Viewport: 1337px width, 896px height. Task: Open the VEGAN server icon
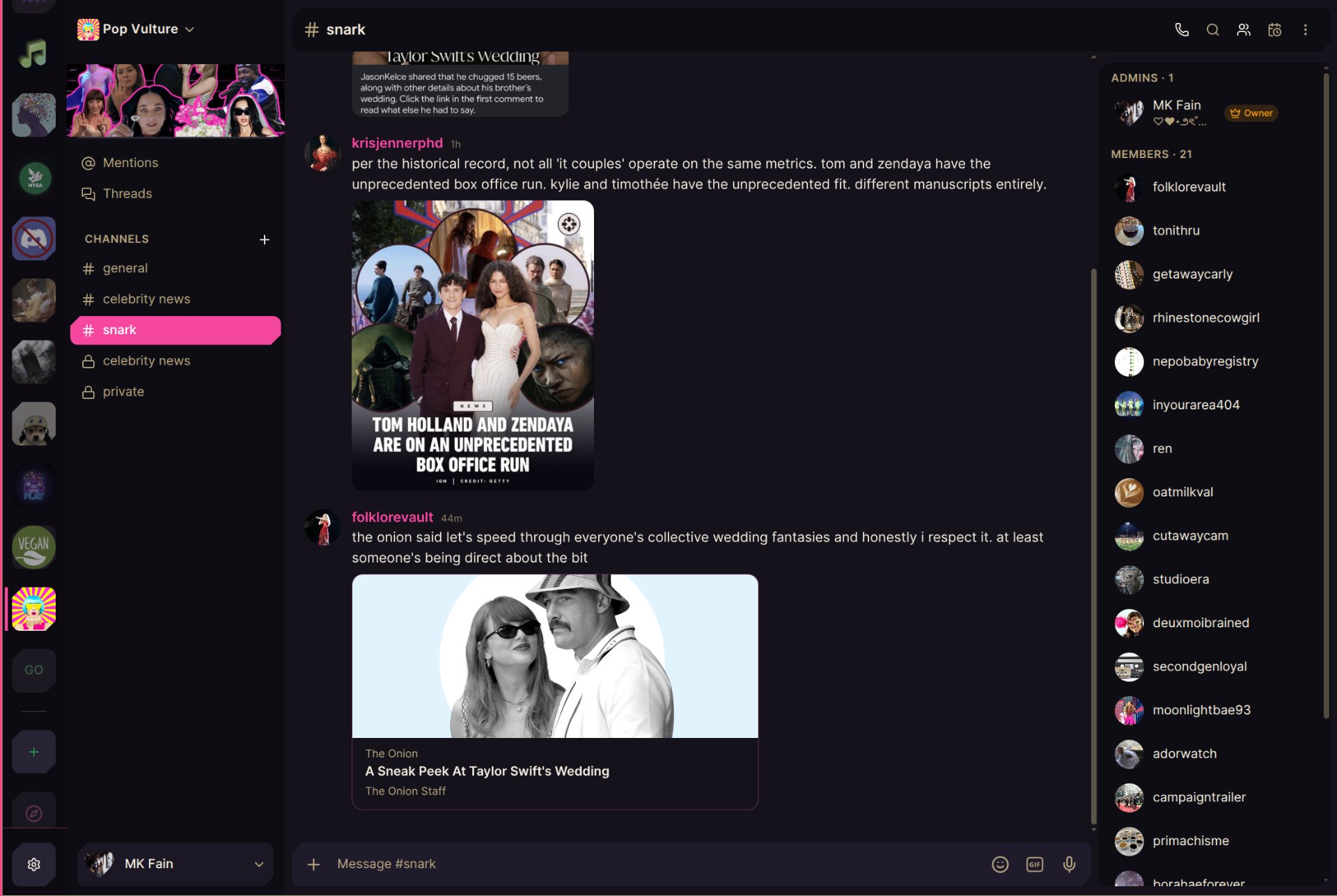coord(33,547)
